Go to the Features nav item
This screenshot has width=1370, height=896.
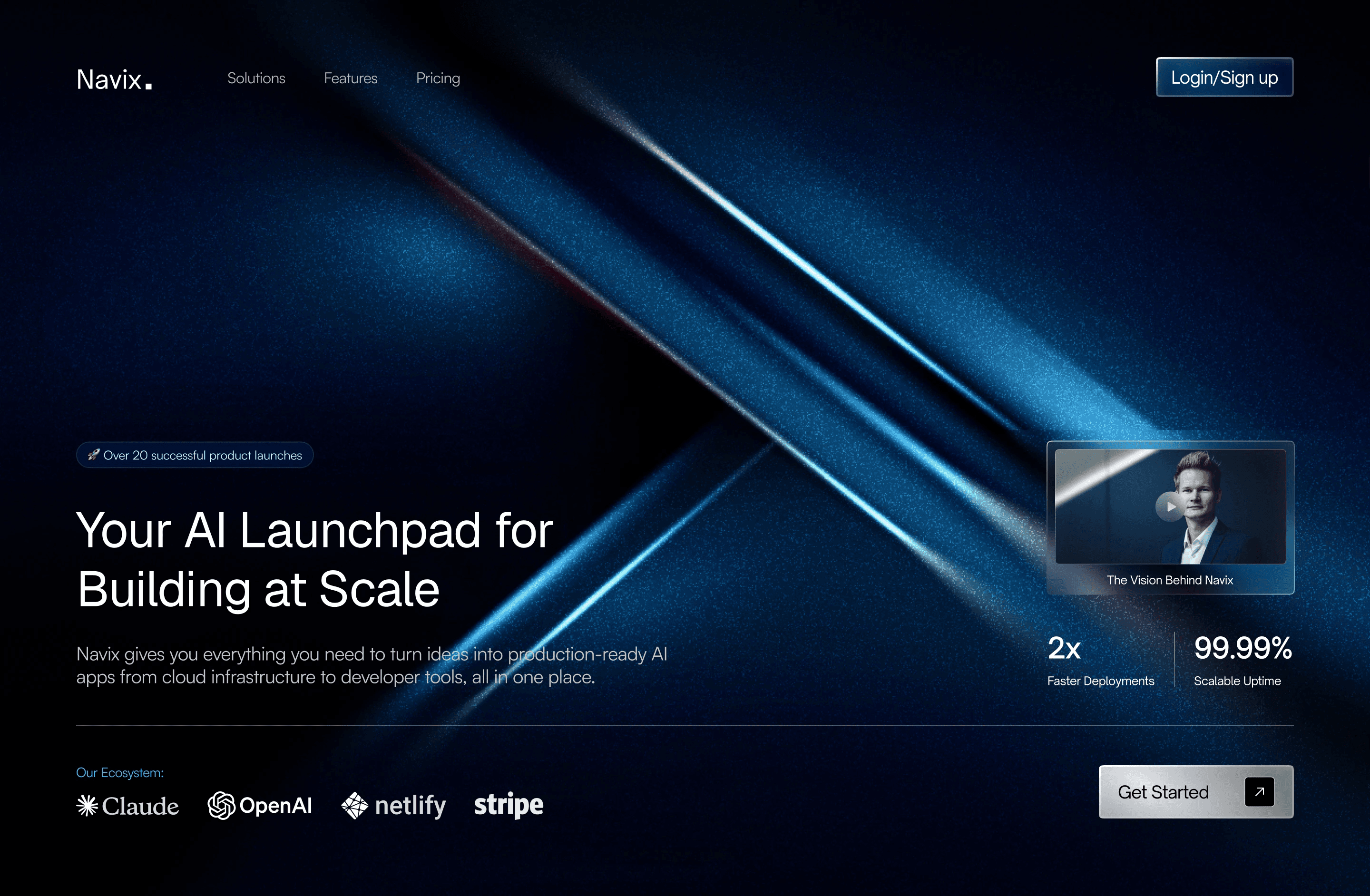351,78
